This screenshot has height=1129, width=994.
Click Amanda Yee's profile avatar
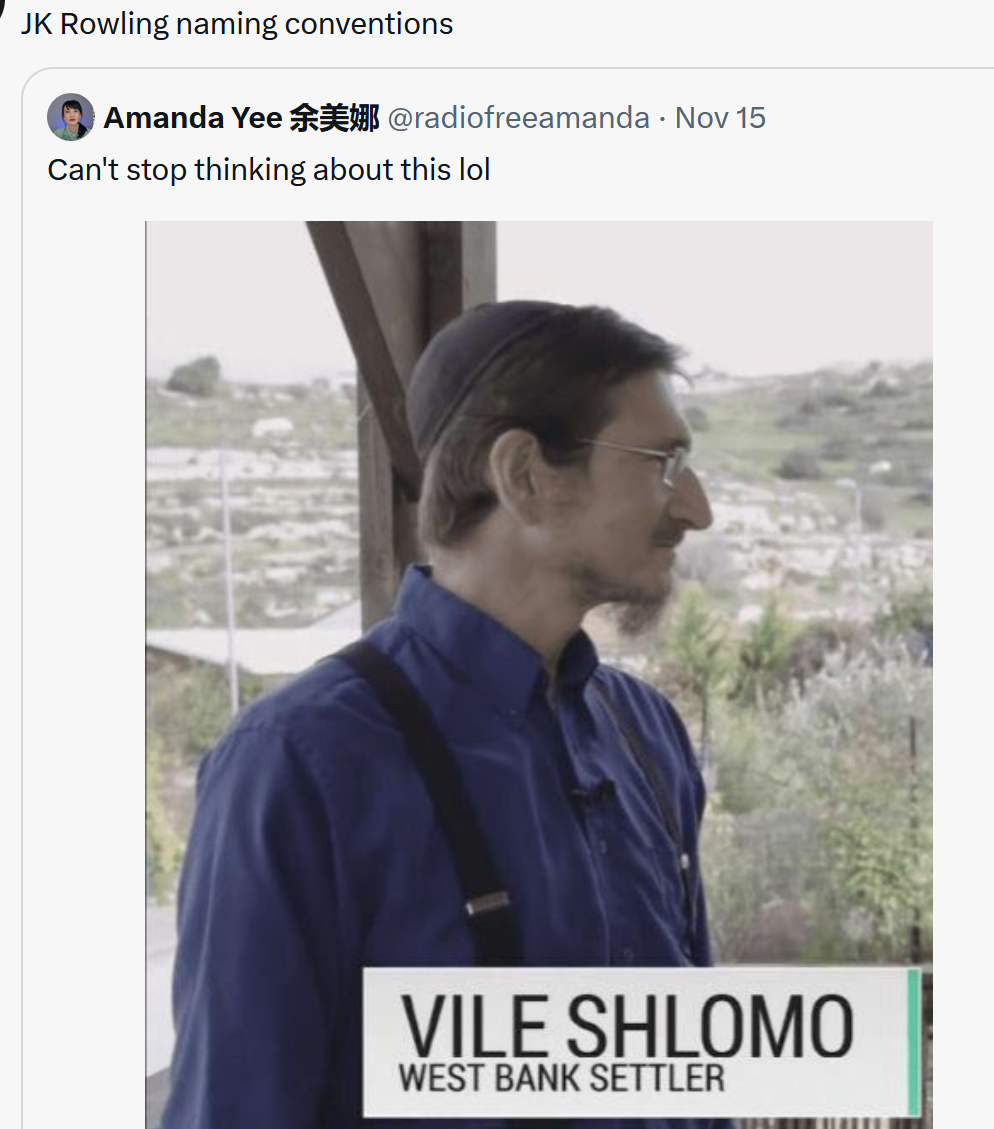point(71,117)
